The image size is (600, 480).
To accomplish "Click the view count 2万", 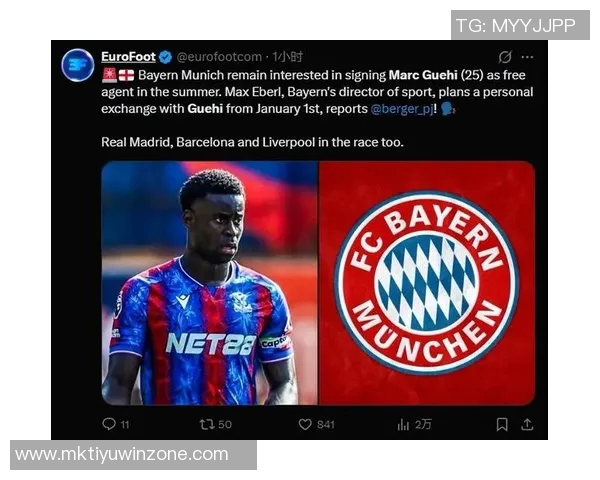I will pos(423,424).
